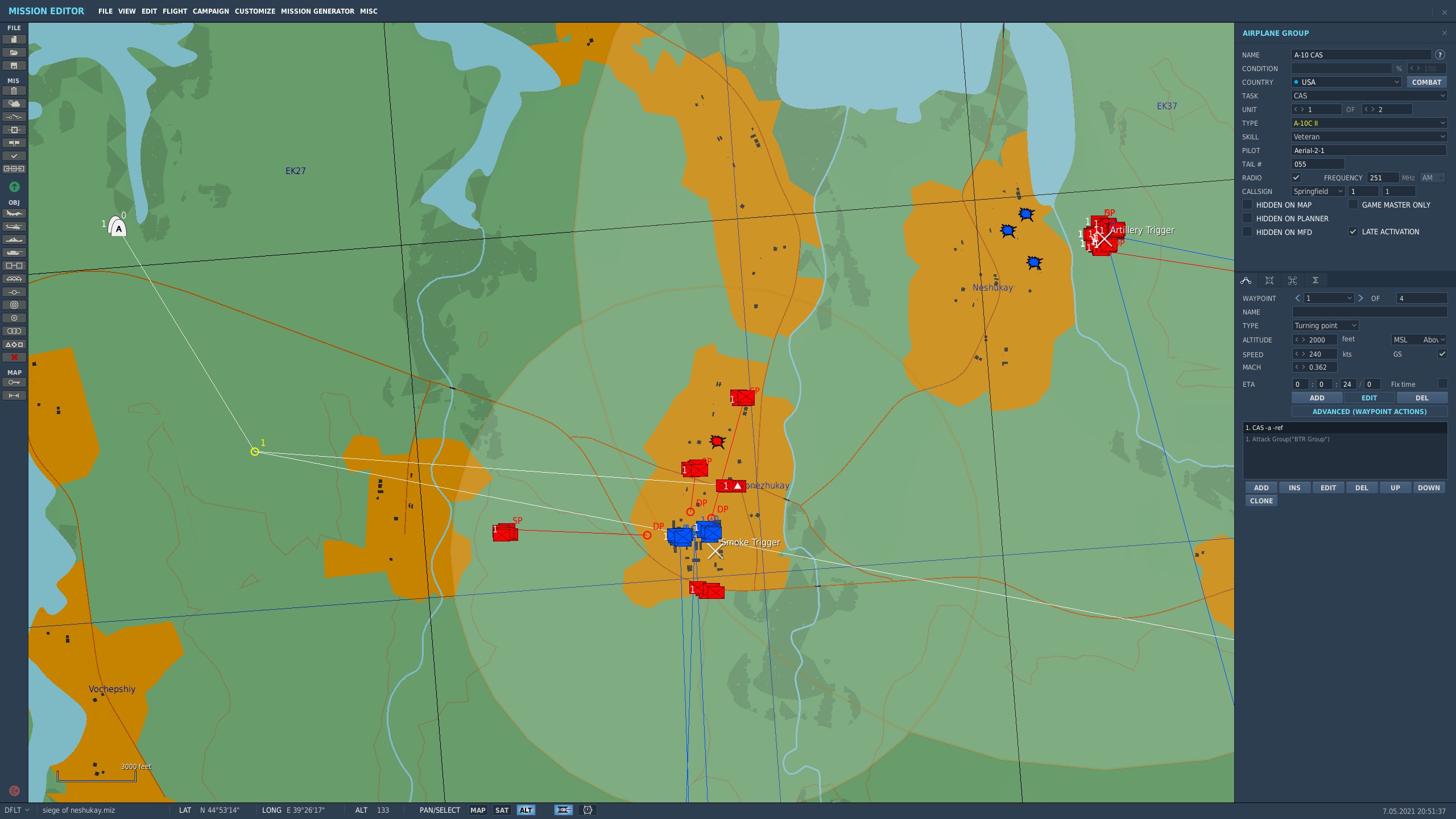
Task: Open waypoint TYPE dropdown Turning point
Action: 1325,325
